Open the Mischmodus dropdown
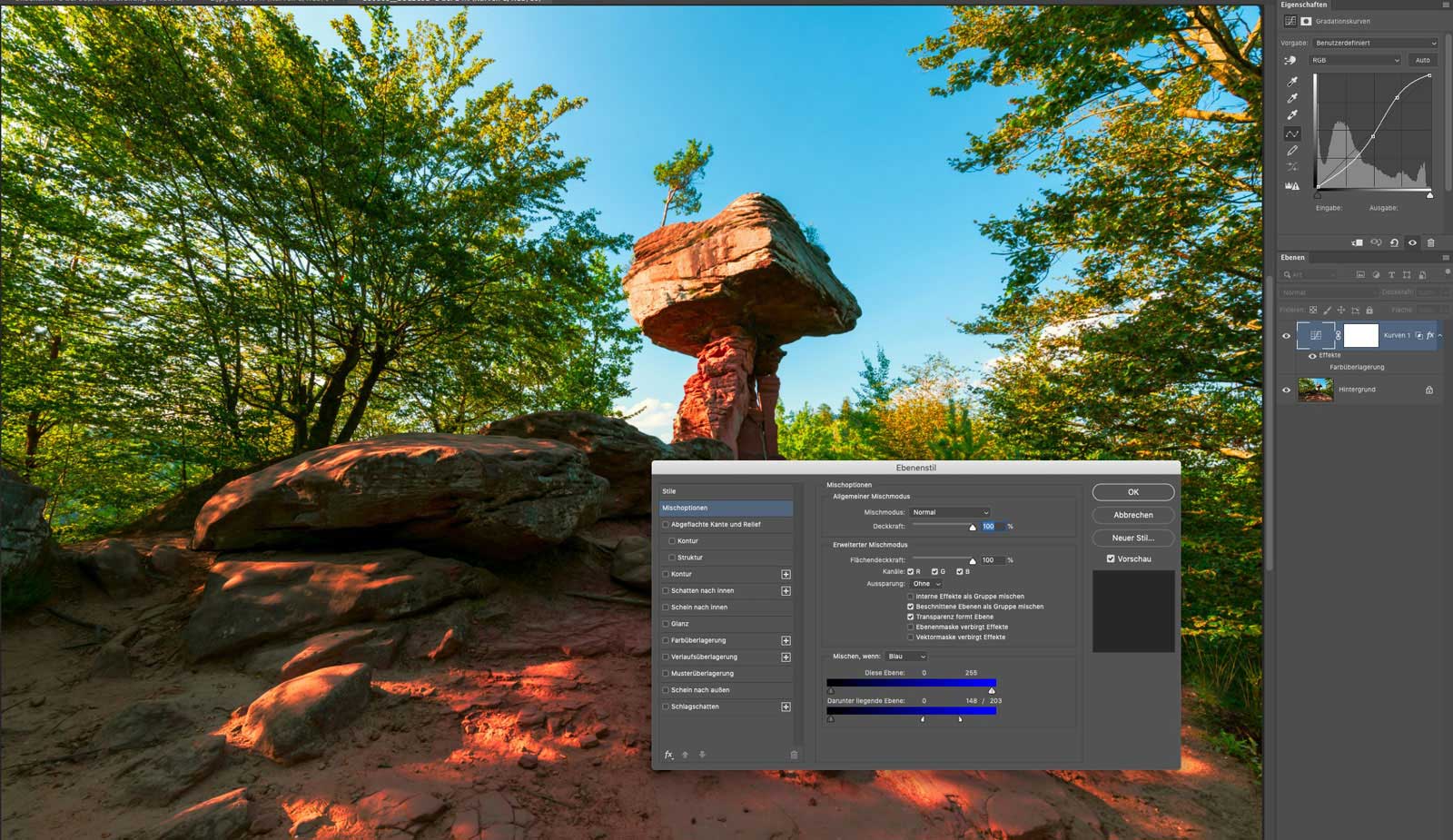1453x840 pixels. coord(950,512)
